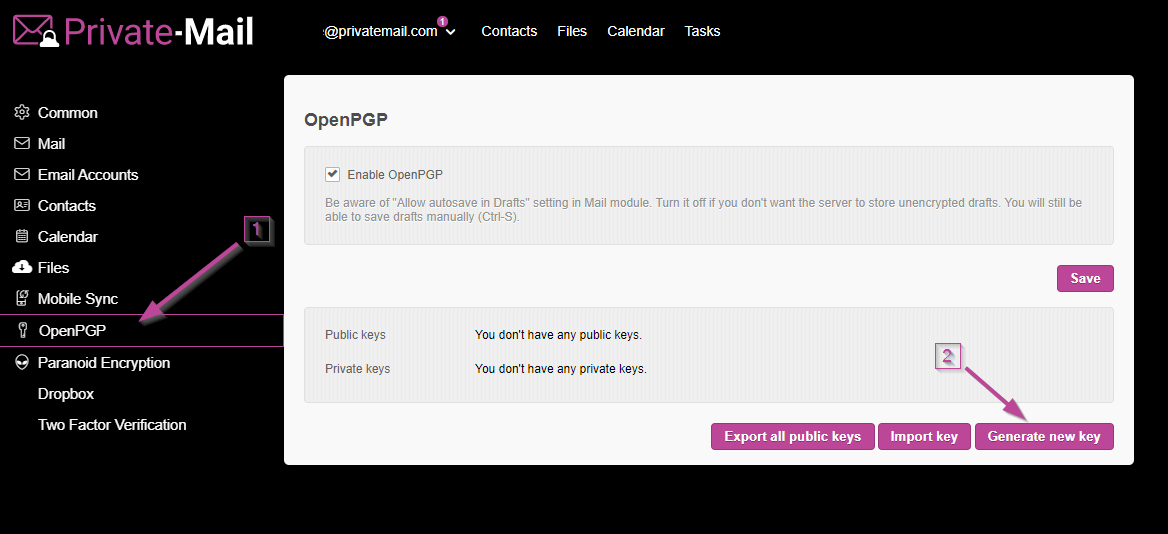The image size is (1168, 534).
Task: Click the Generate new key button
Action: point(1043,437)
